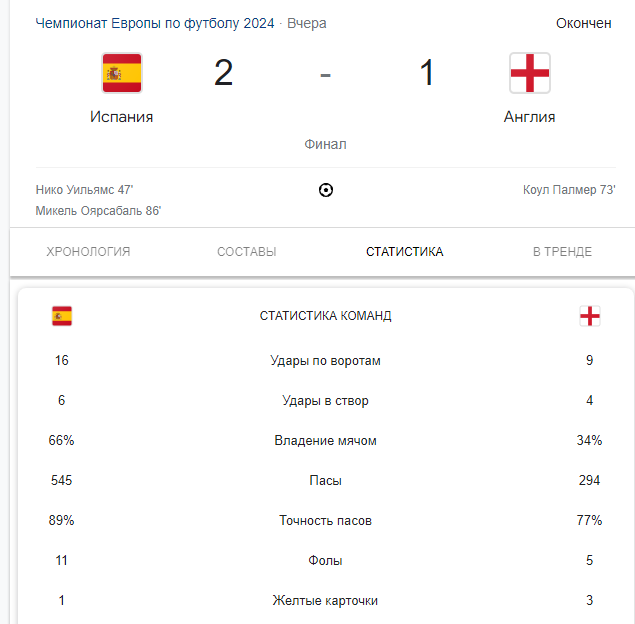Click the goal ball icon between scorers

tap(326, 190)
